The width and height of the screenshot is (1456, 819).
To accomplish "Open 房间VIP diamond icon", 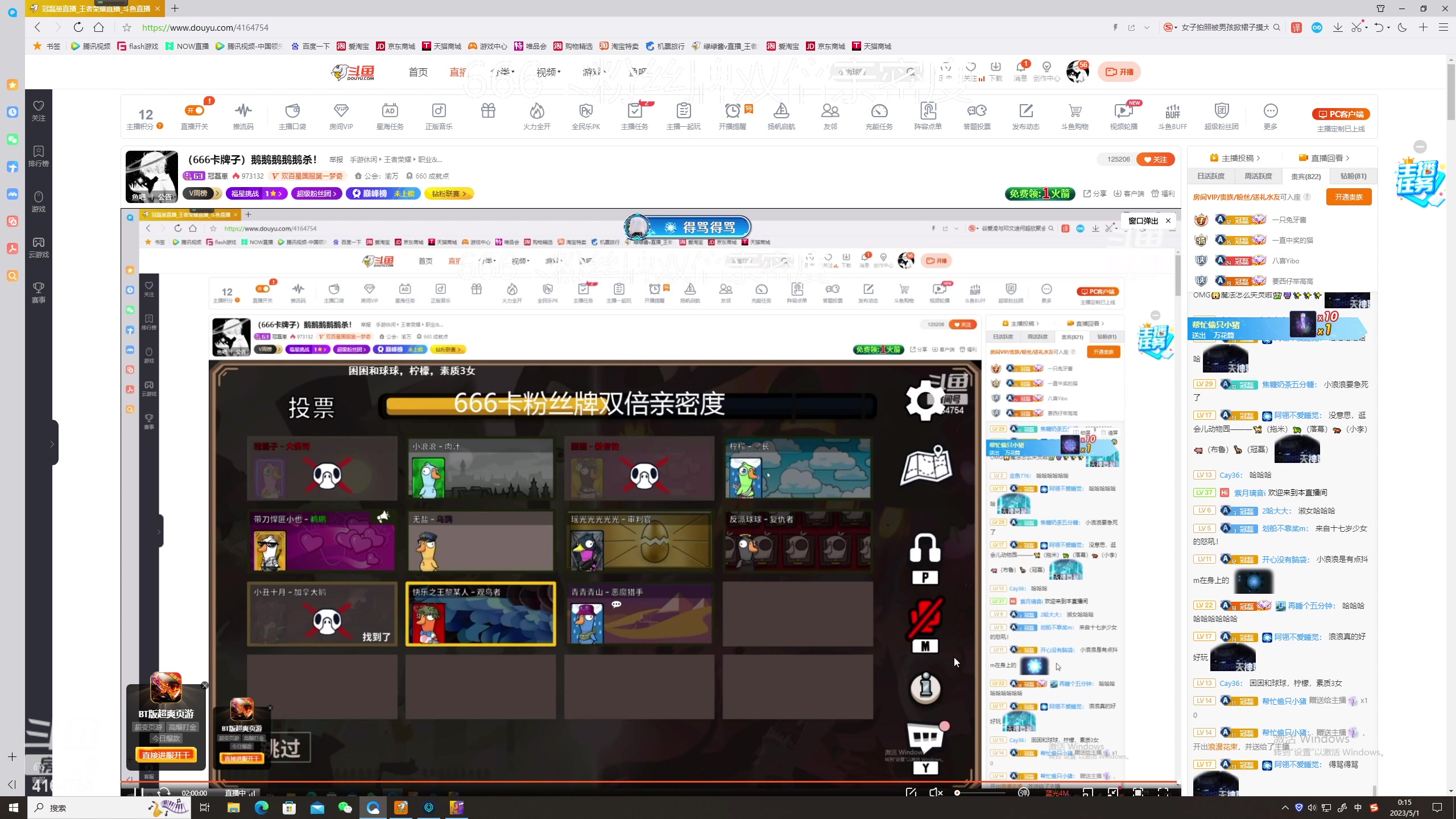I will click(341, 110).
